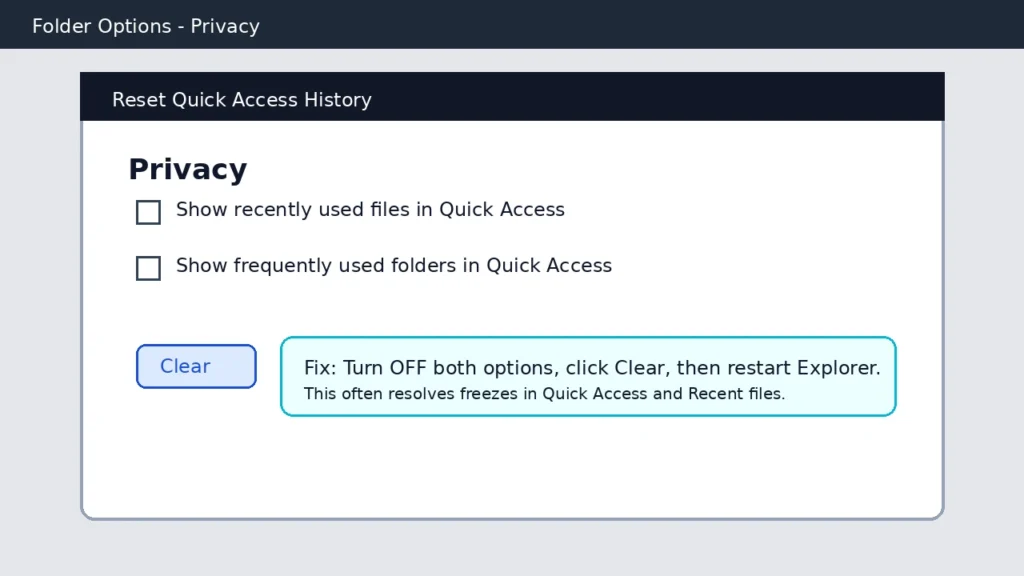Click the label "Show recently used files in Quick Access"
The image size is (1024, 576).
pyautogui.click(x=370, y=210)
